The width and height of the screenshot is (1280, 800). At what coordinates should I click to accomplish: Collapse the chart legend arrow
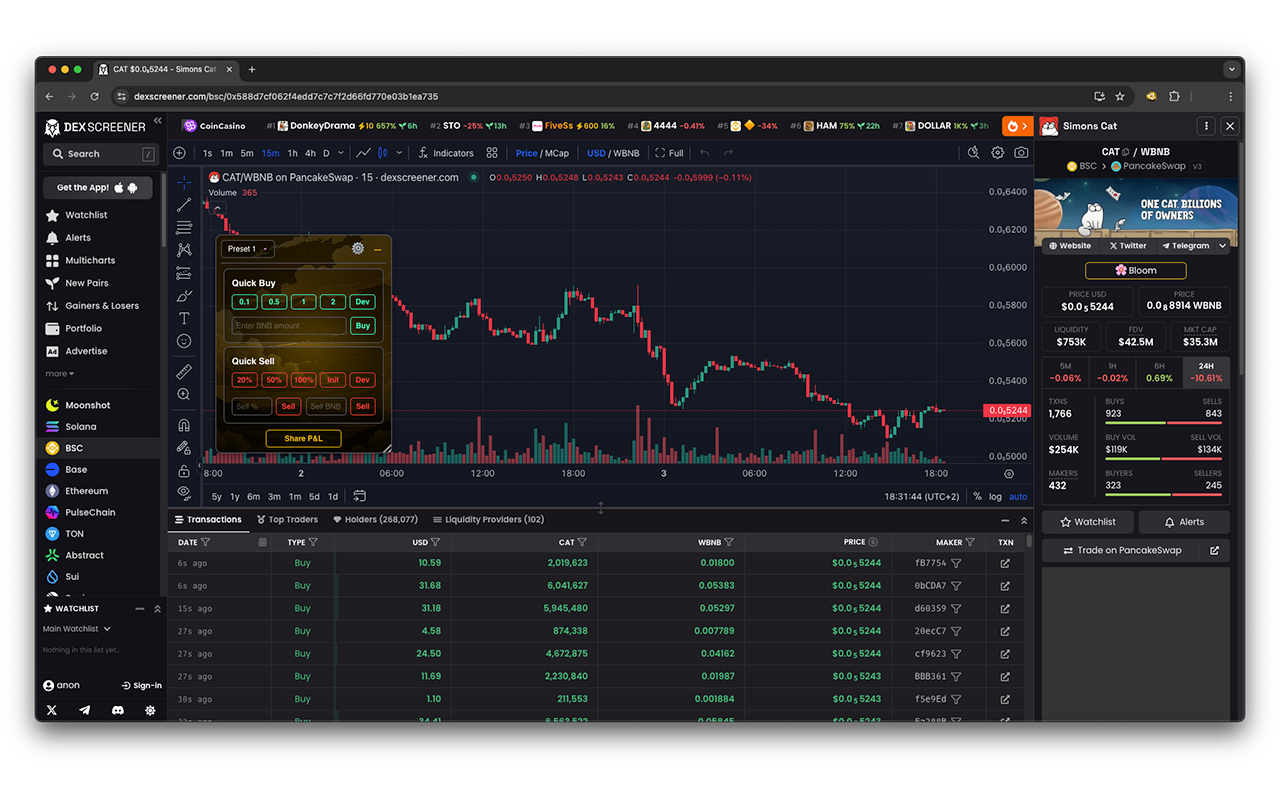tap(218, 208)
